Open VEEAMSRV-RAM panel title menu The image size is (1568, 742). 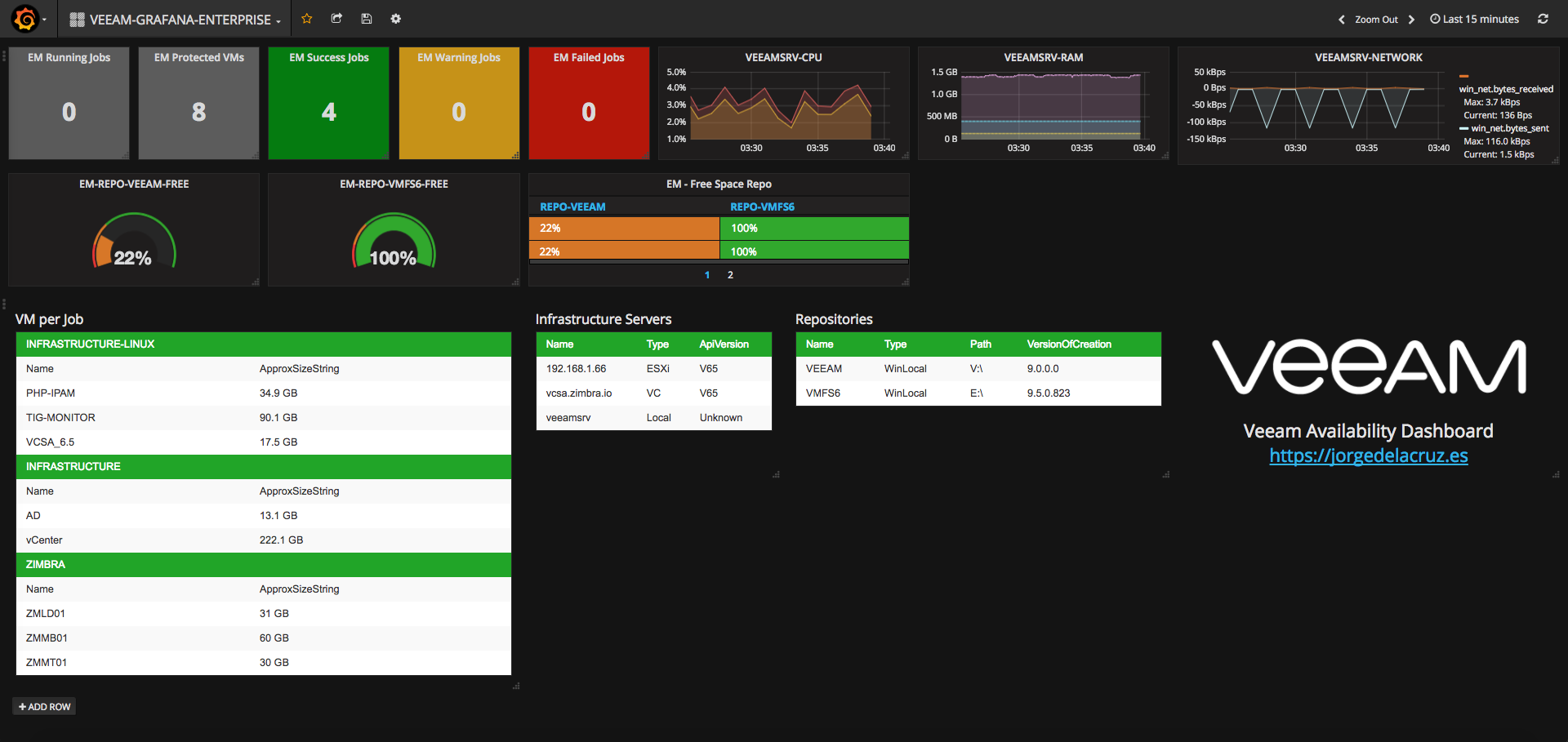1043,57
